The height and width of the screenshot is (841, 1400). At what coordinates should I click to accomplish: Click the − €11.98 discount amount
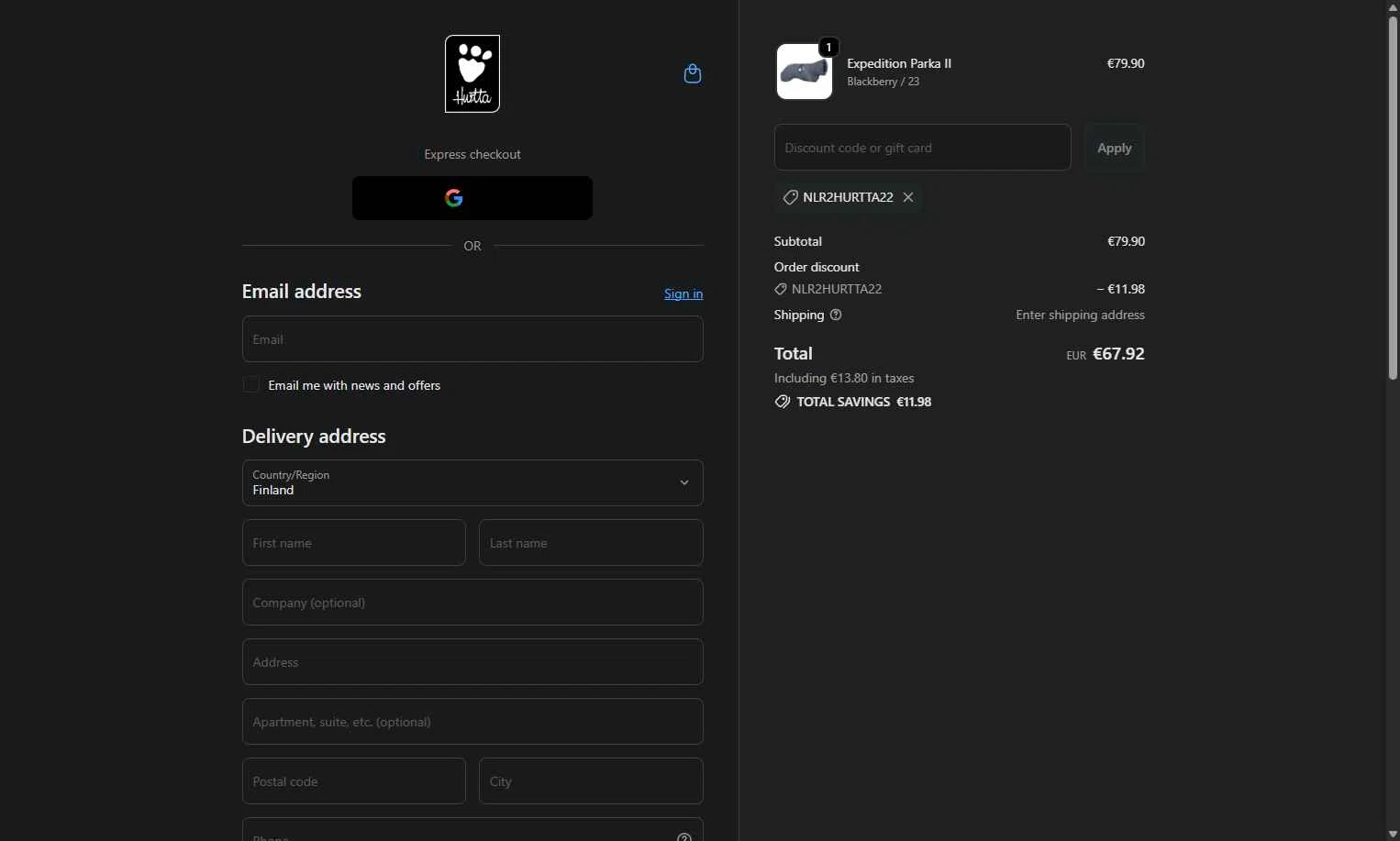[x=1121, y=289]
